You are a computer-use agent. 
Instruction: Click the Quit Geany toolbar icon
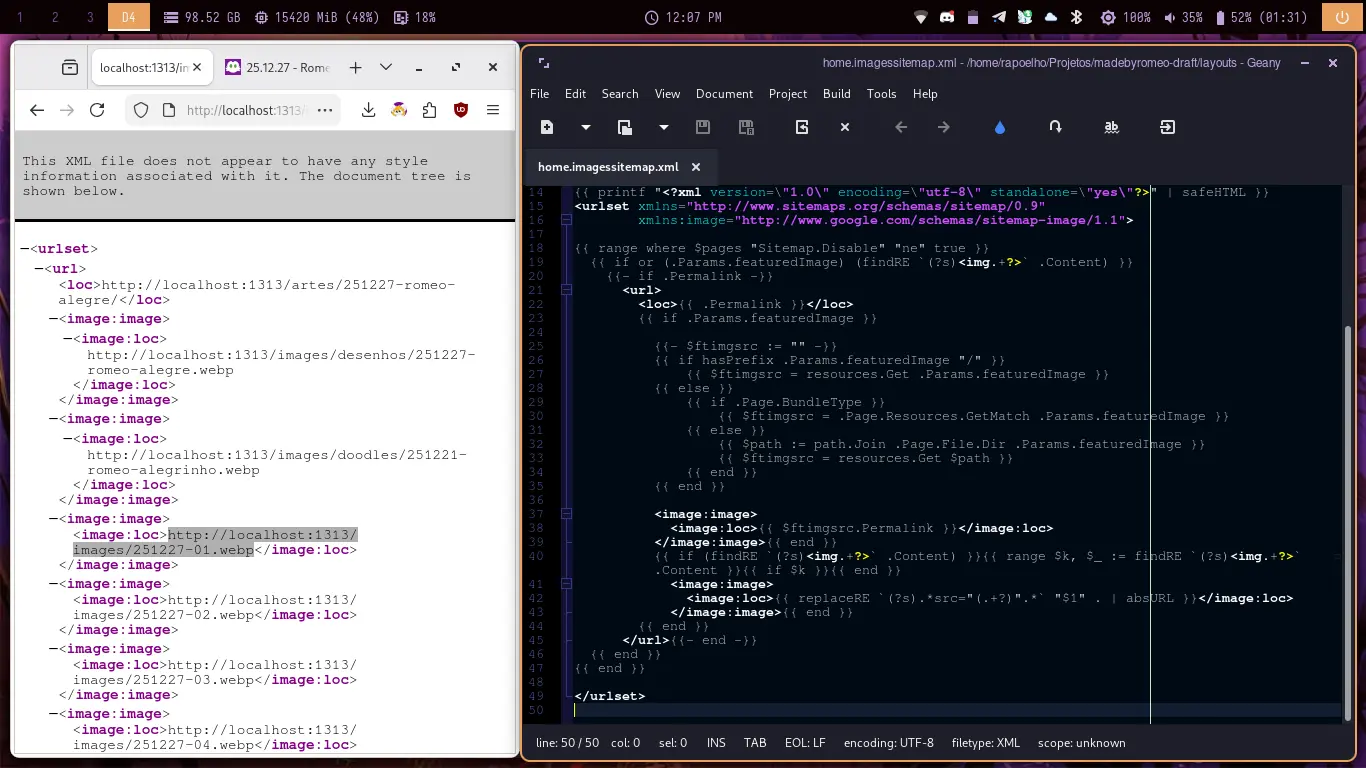[1168, 127]
